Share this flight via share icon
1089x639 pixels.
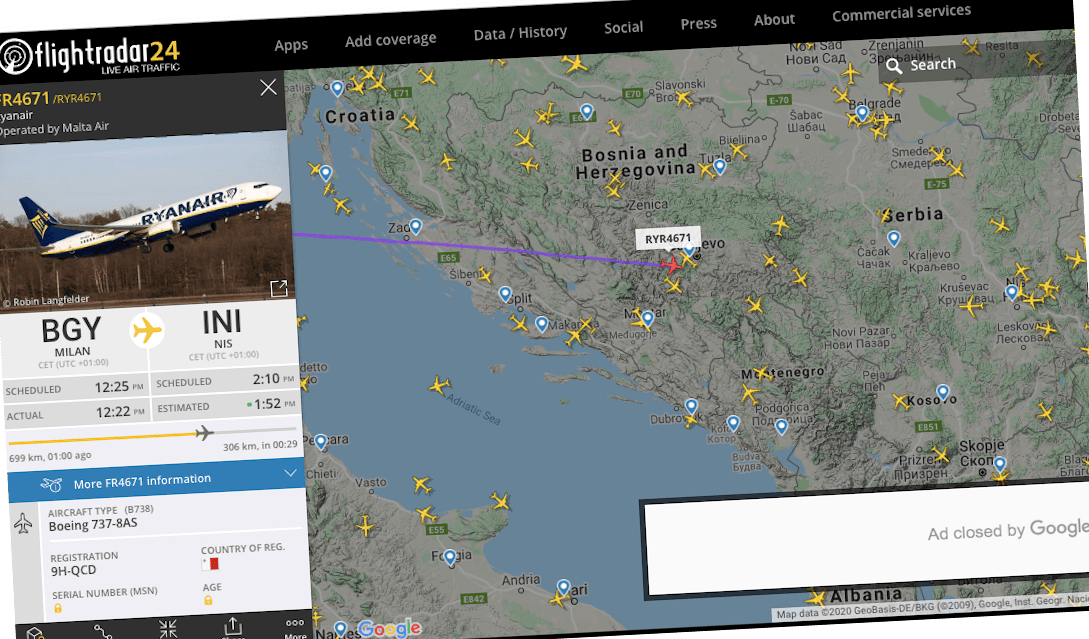click(232, 626)
